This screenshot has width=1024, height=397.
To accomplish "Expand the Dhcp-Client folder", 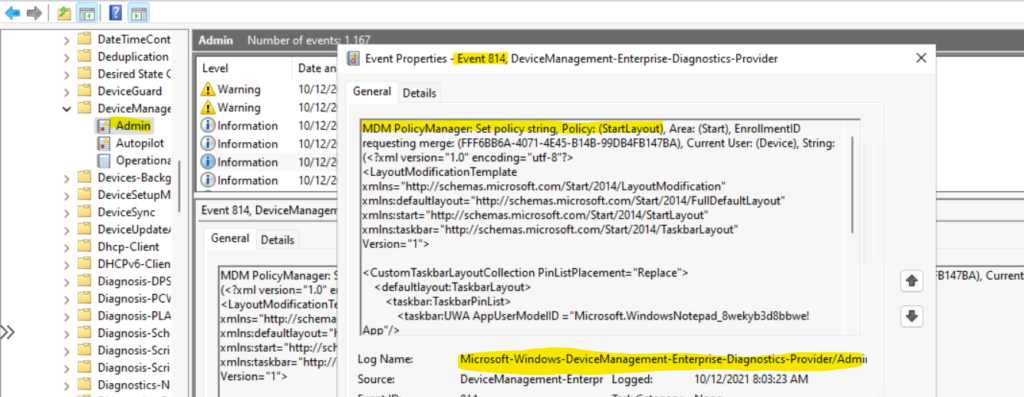I will 67,247.
